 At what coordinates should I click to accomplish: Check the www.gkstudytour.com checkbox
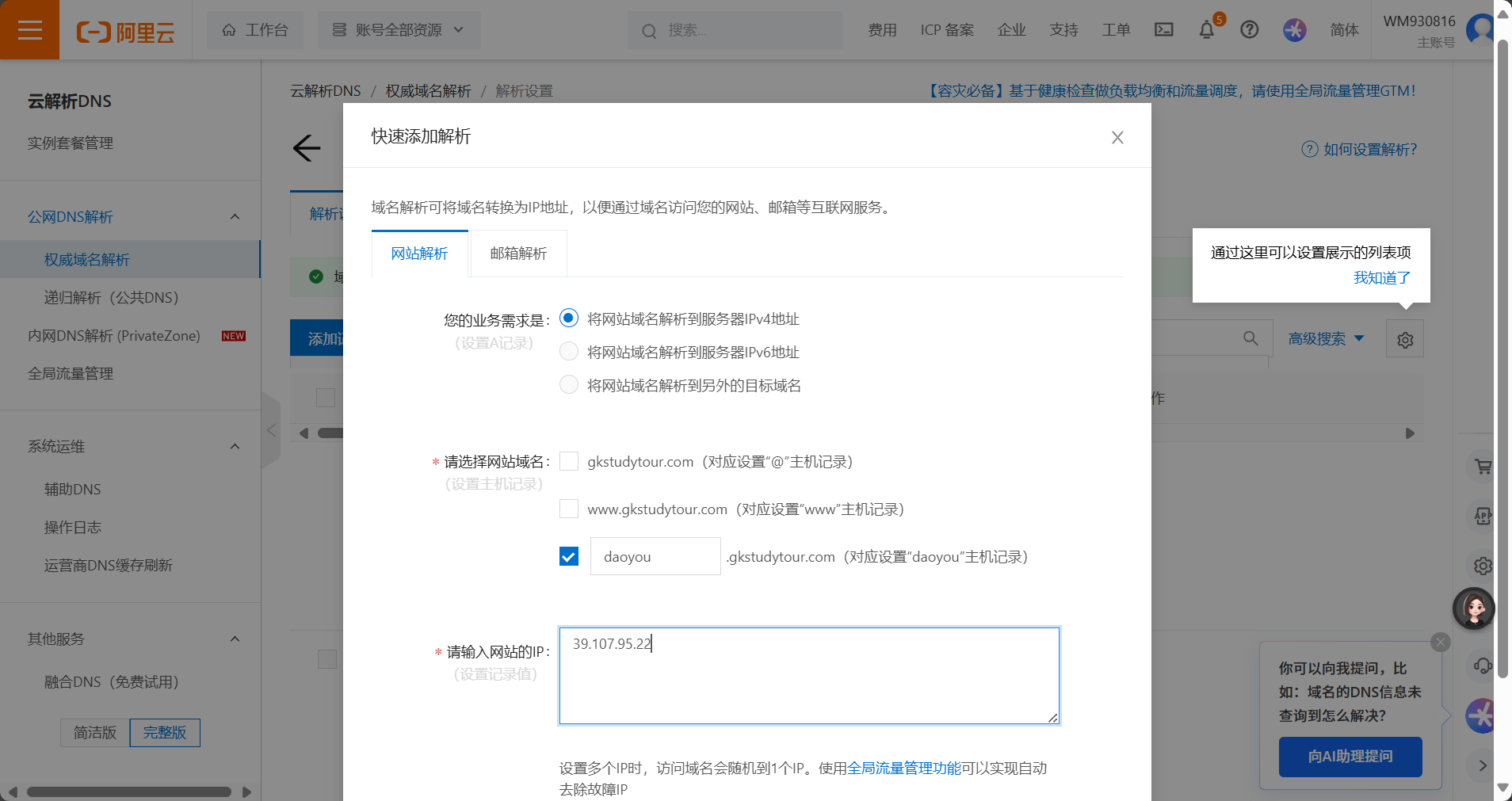569,509
